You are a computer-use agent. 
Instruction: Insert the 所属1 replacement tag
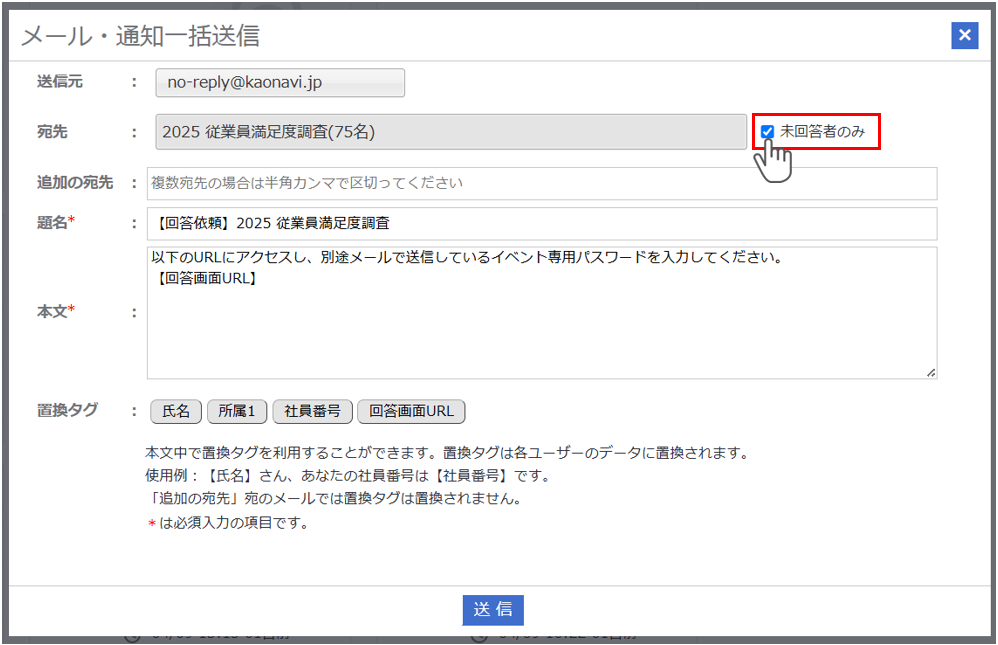click(237, 411)
